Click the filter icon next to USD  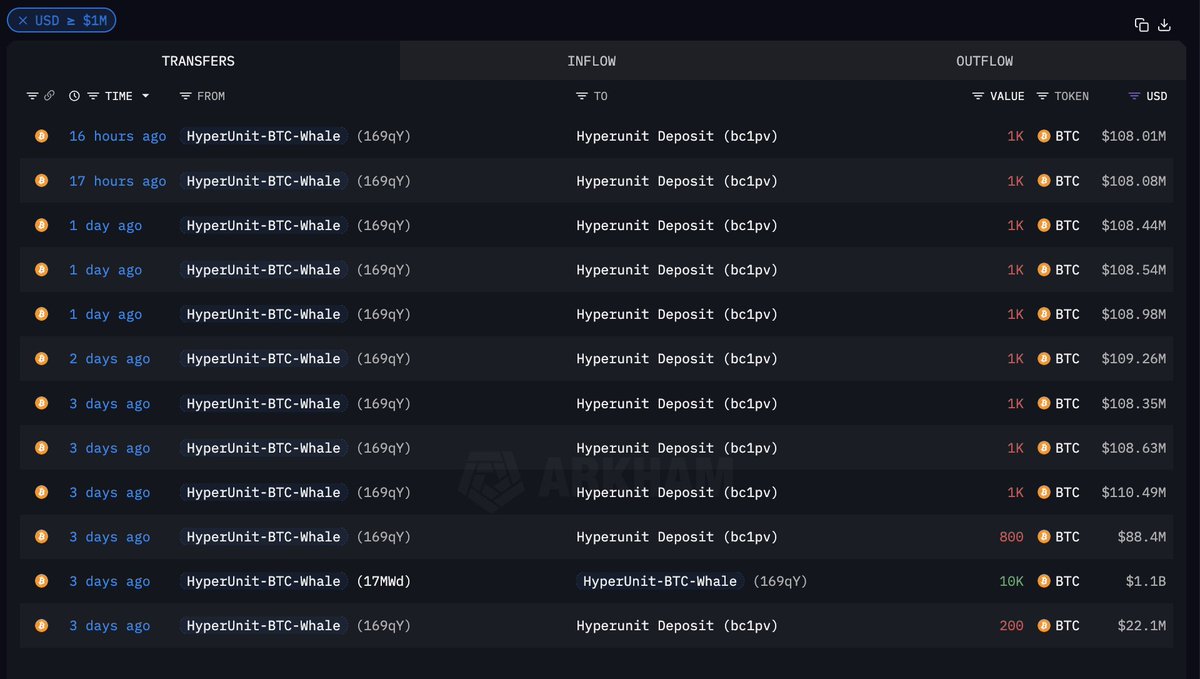[1134, 96]
